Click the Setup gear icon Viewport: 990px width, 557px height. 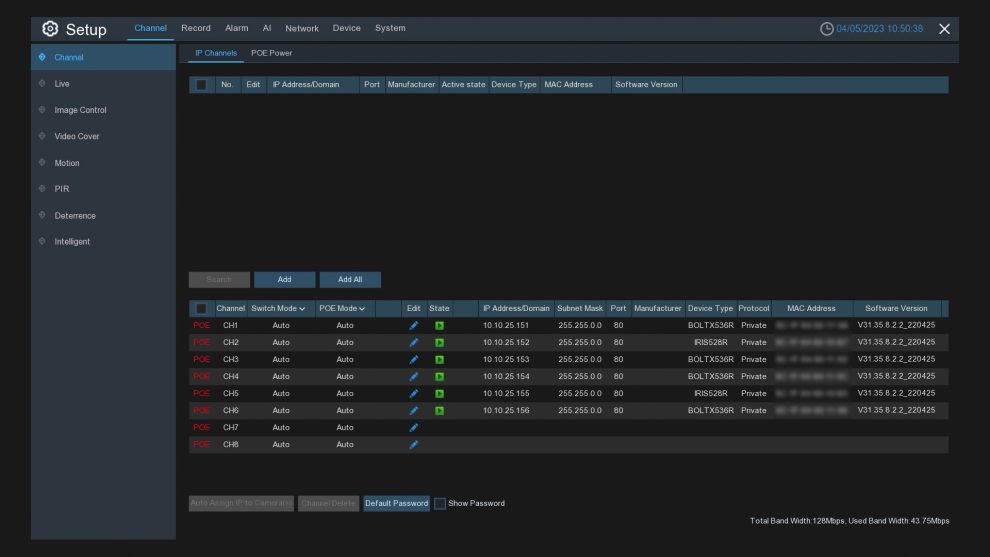pyautogui.click(x=50, y=29)
